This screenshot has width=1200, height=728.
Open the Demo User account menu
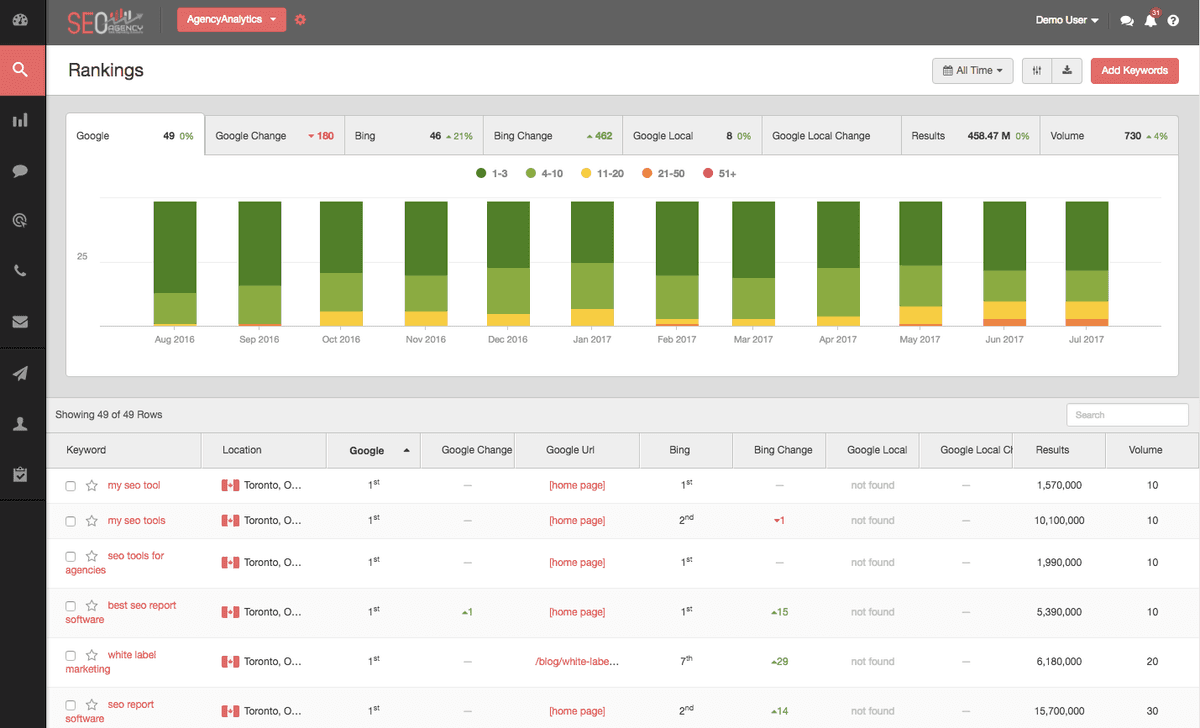tap(1066, 20)
